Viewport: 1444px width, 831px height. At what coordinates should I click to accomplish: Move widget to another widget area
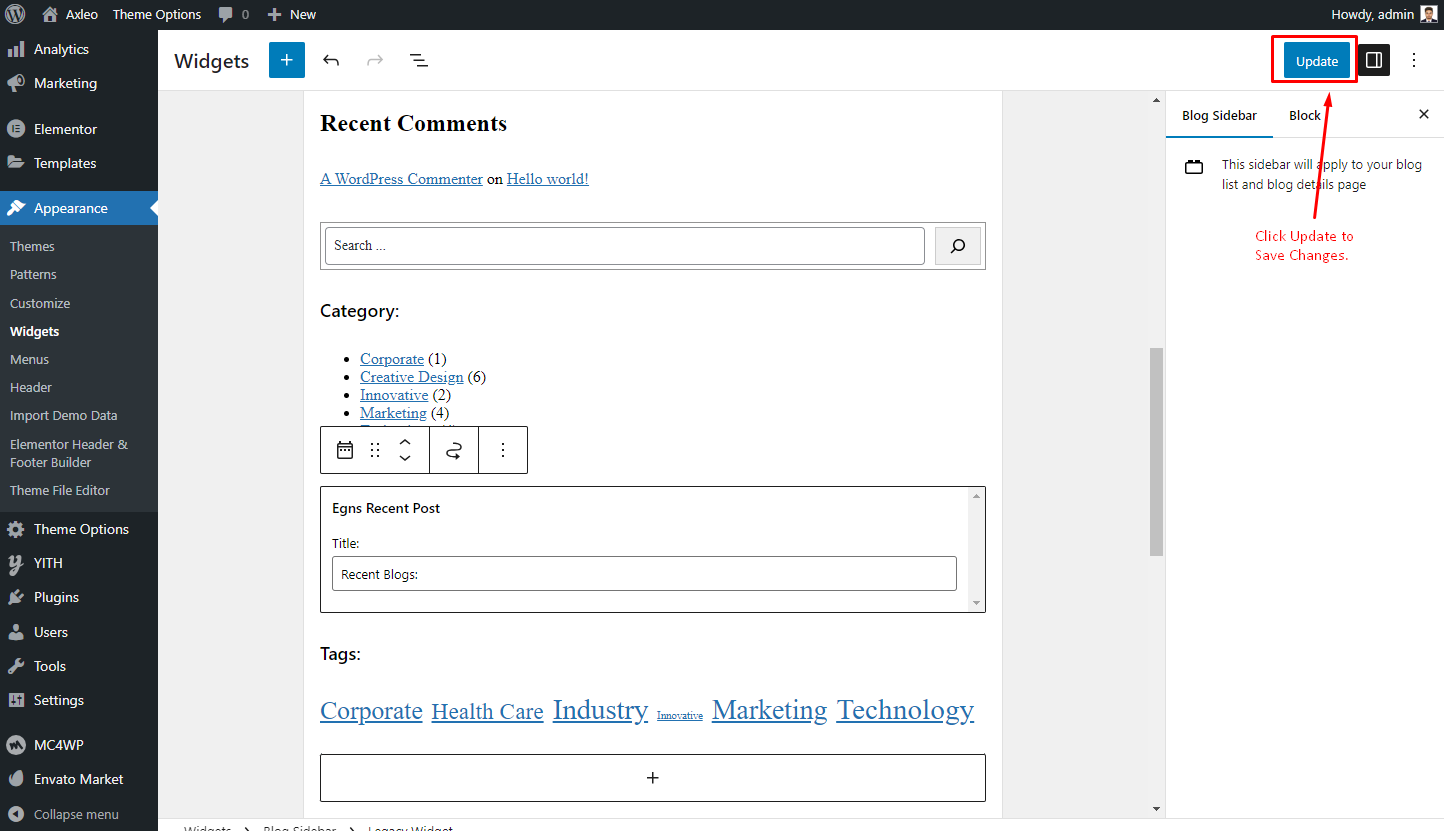coord(454,450)
